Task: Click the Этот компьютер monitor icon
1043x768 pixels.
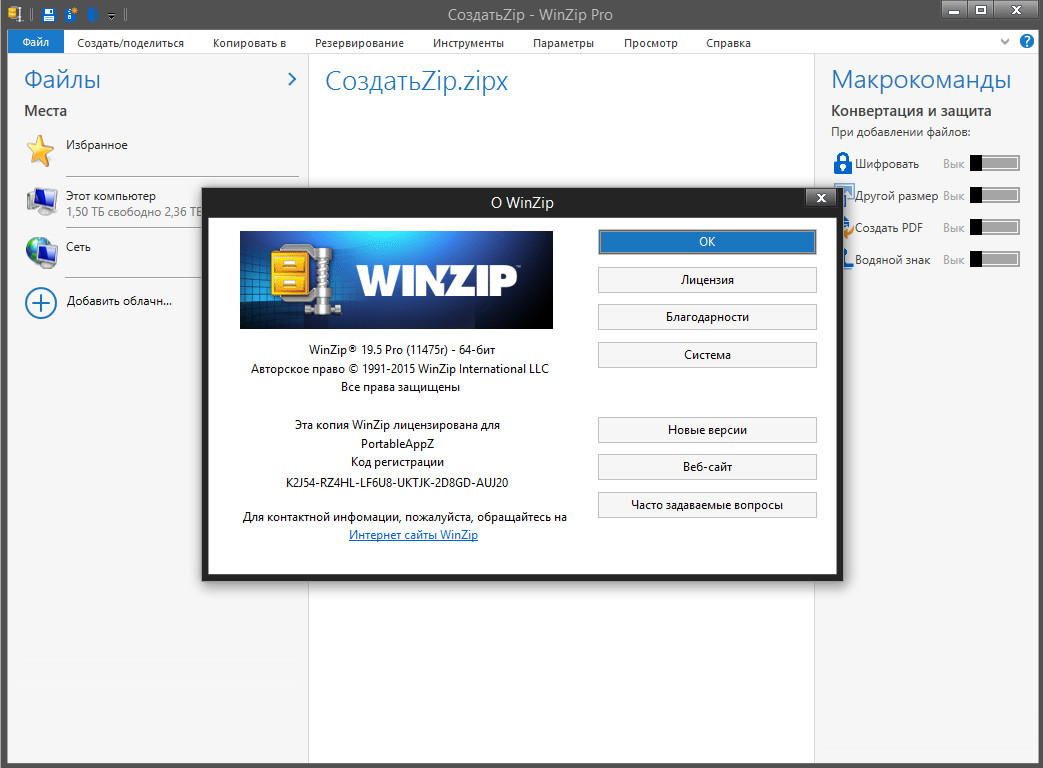Action: (42, 201)
